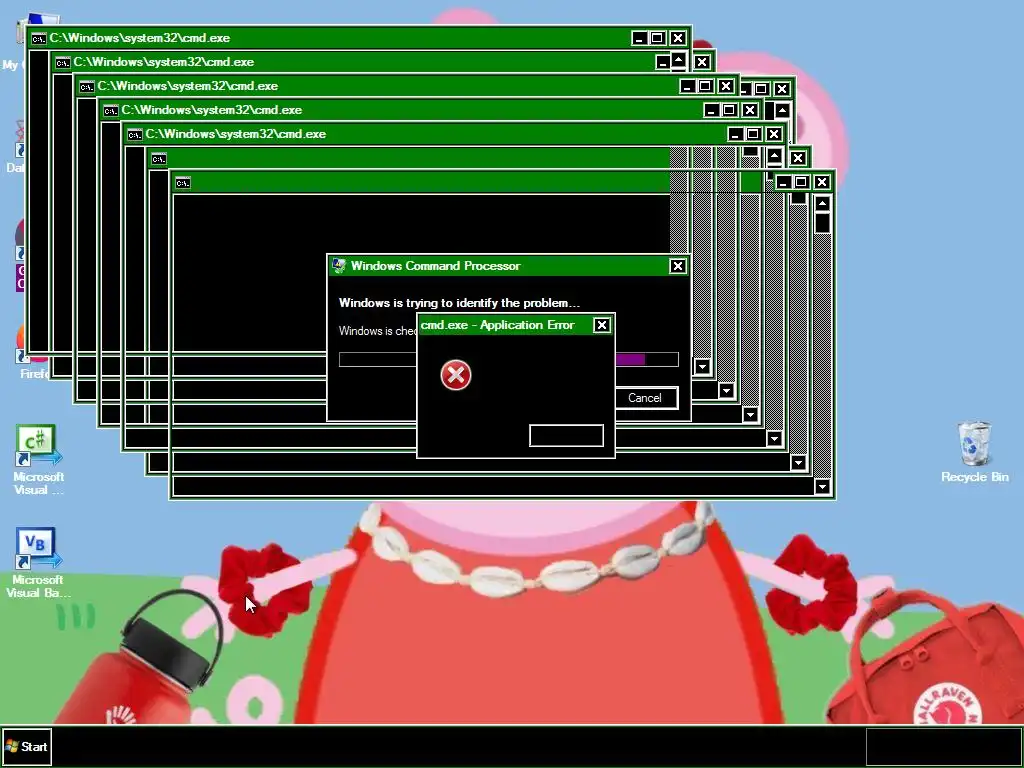
Task: Click the icon of the untitled cmd window behind the frontmost one
Action: click(159, 159)
